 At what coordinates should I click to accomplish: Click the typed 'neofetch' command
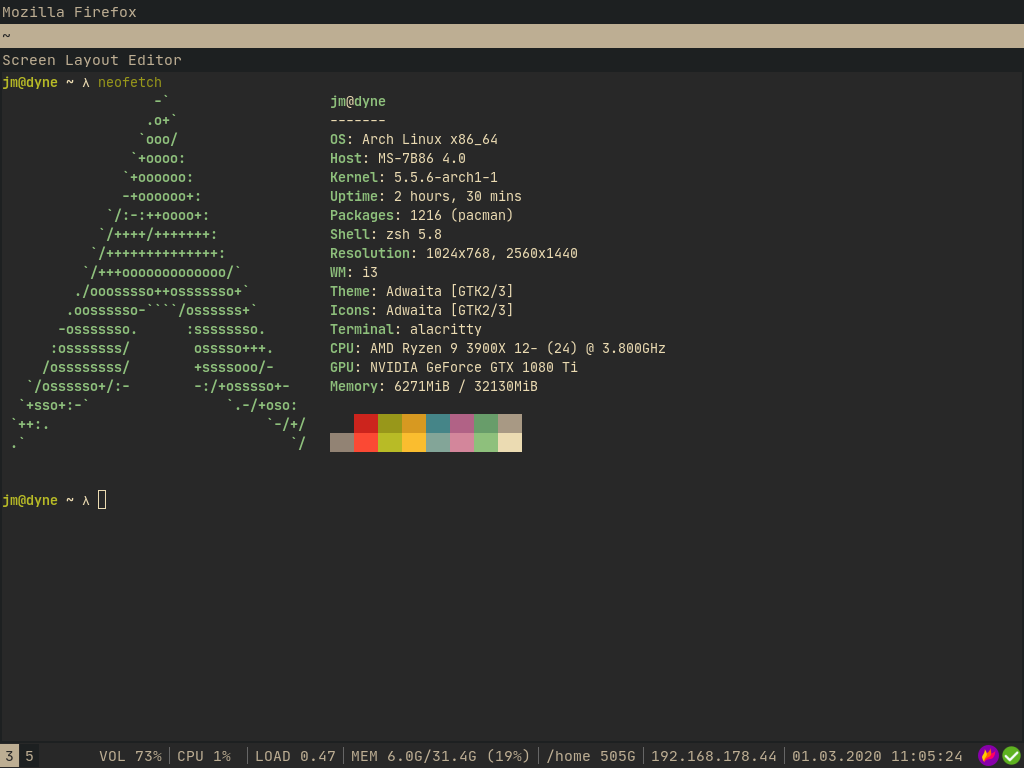click(x=130, y=82)
